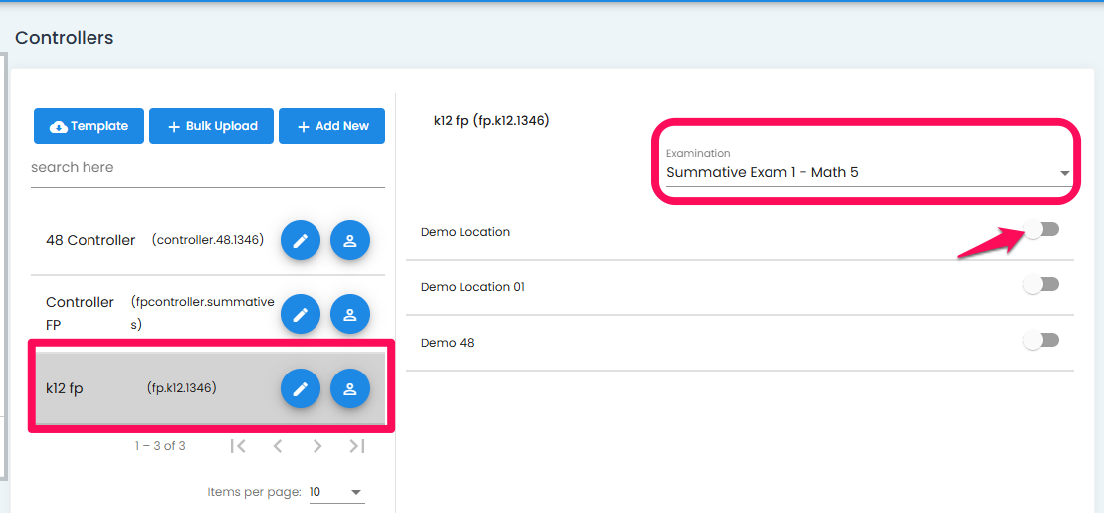Change items per page dropdown
Viewport: 1104px width, 513px height.
click(337, 492)
